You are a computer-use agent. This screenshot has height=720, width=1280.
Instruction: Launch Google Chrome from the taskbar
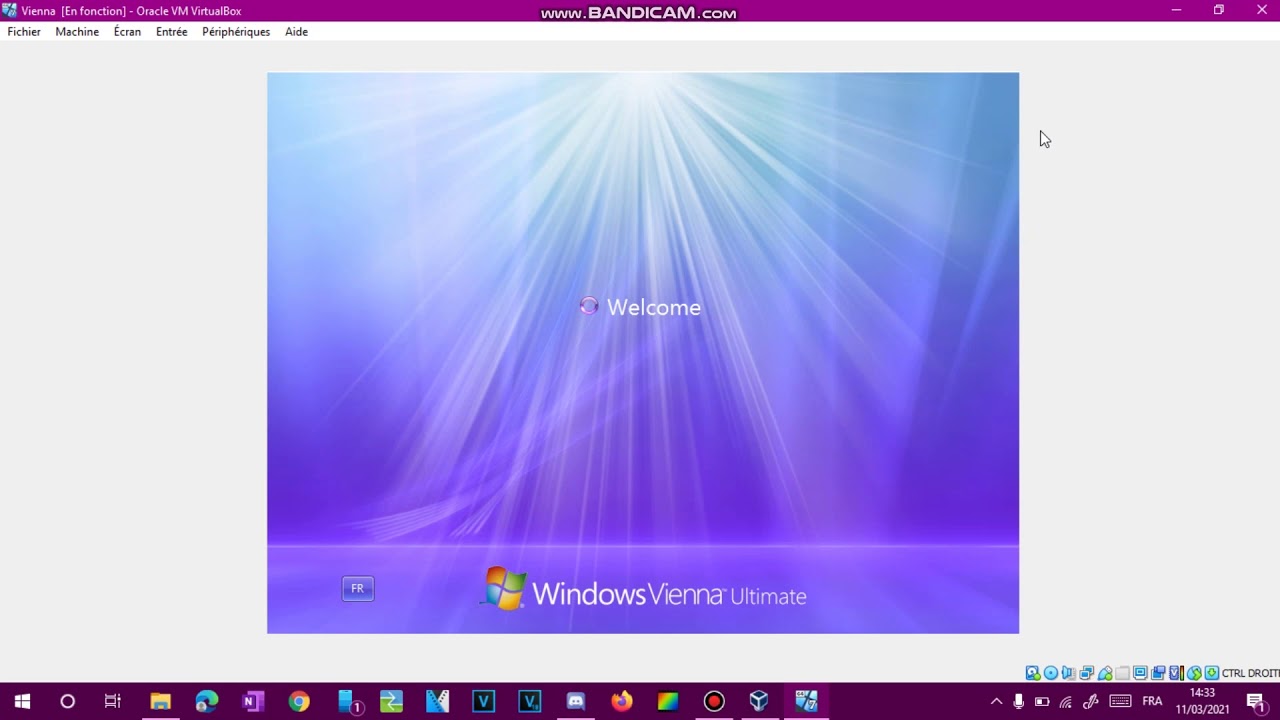point(299,701)
